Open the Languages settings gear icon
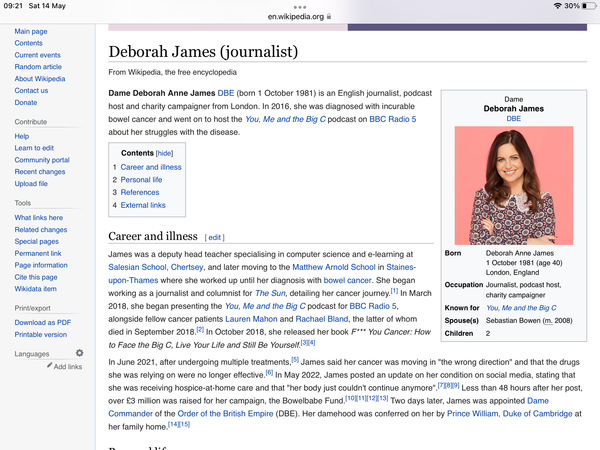Viewport: 600px width, 450px height. [x=80, y=353]
